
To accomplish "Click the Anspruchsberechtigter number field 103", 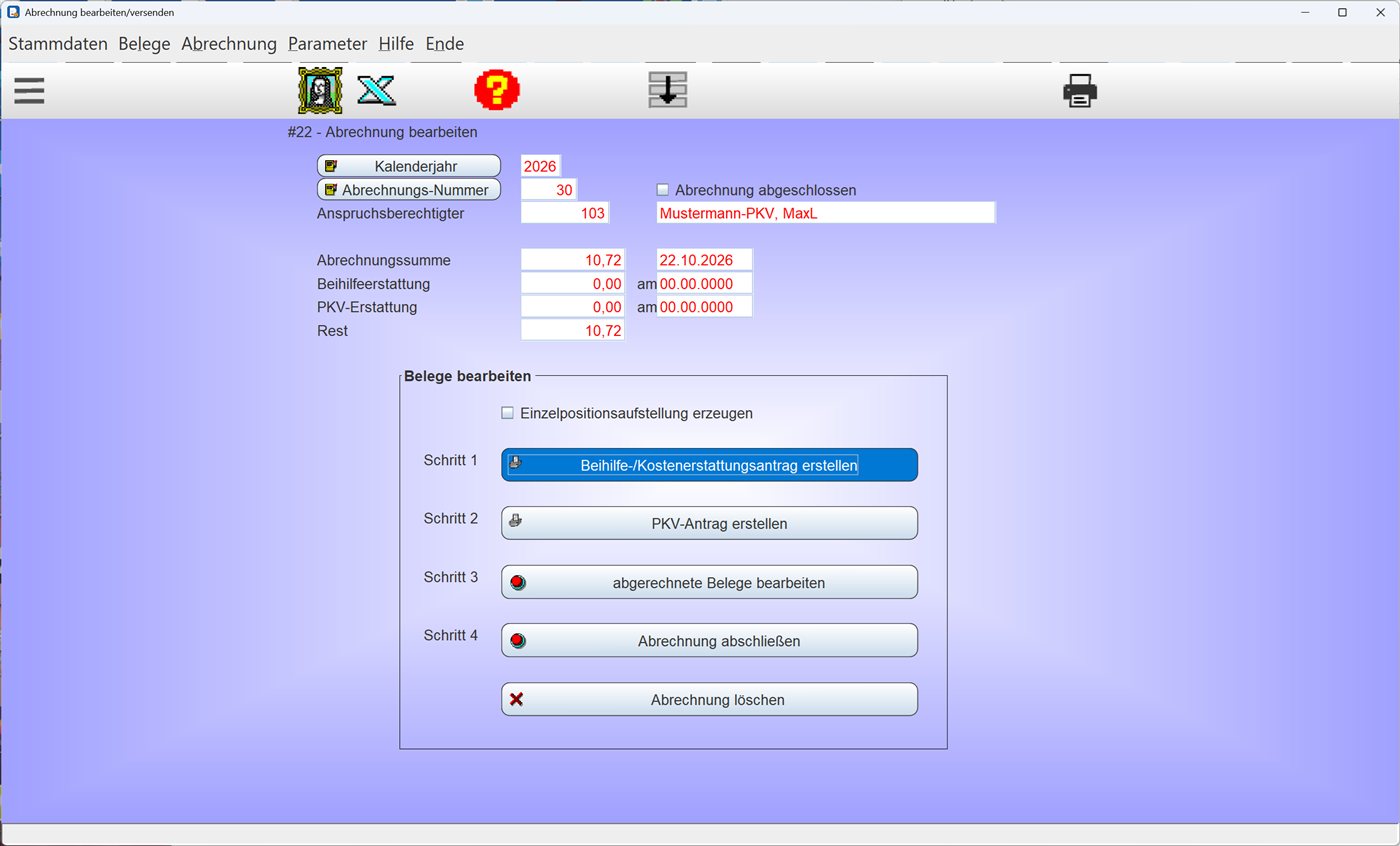I will pyautogui.click(x=565, y=213).
